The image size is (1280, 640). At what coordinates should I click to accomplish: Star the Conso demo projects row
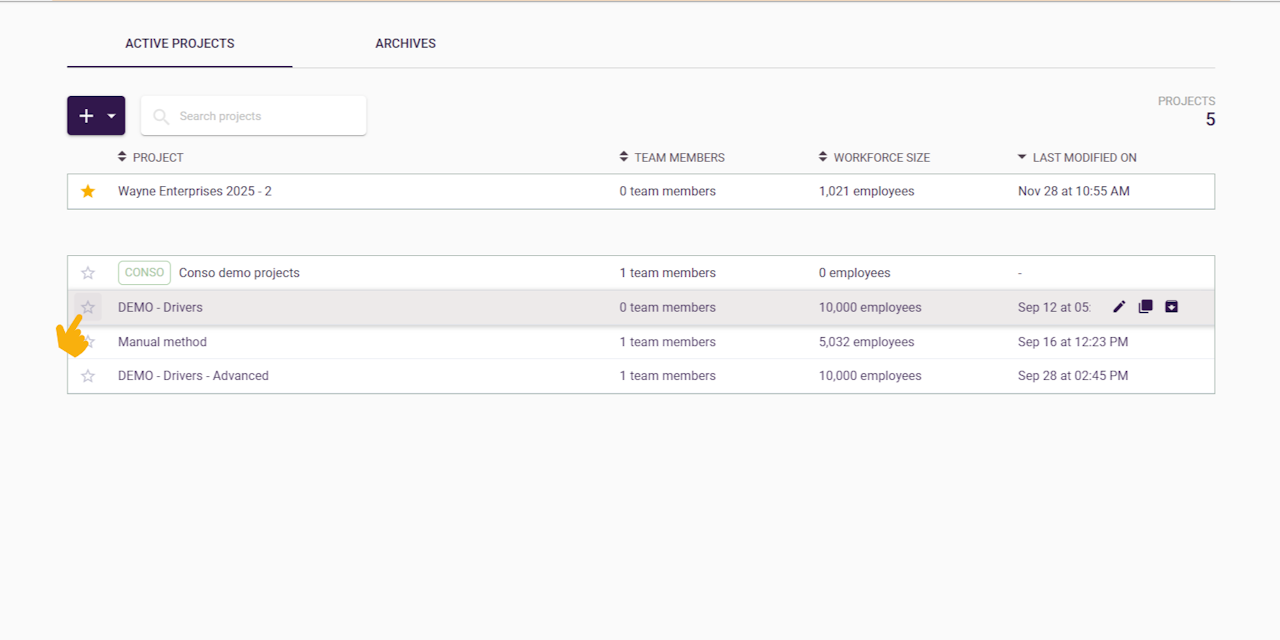pyautogui.click(x=88, y=273)
